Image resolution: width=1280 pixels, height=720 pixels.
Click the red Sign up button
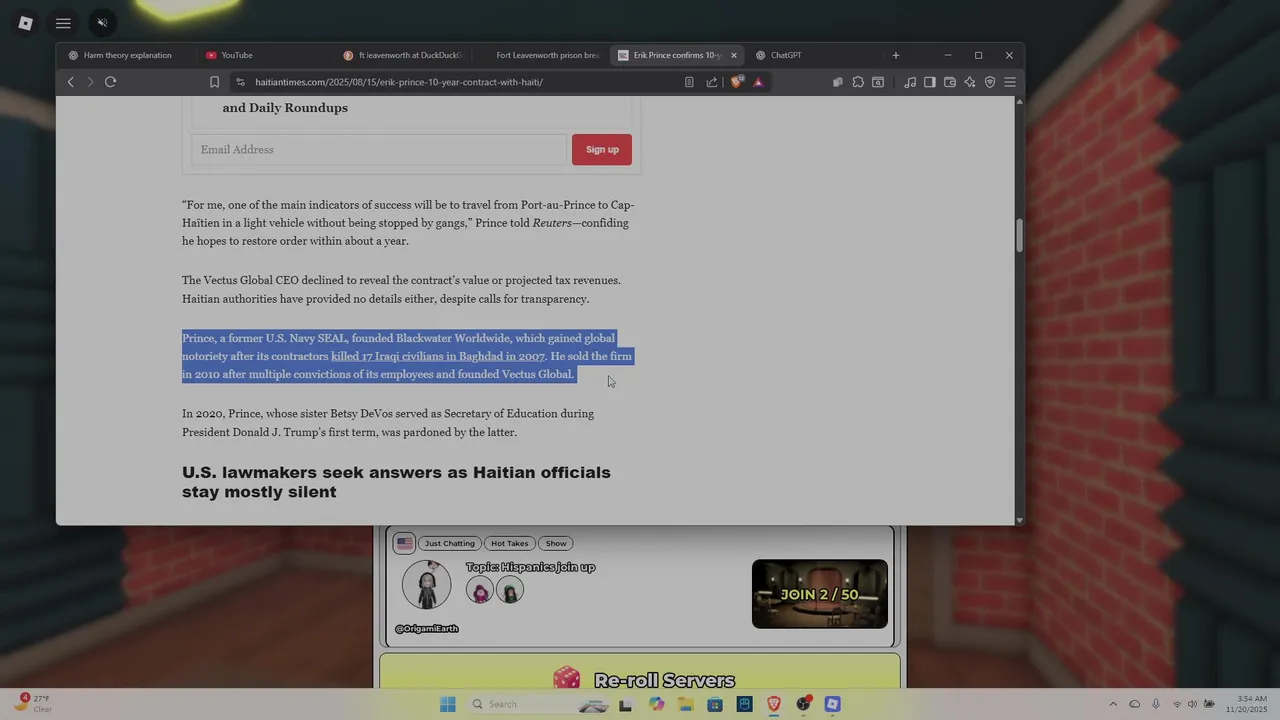(x=602, y=150)
